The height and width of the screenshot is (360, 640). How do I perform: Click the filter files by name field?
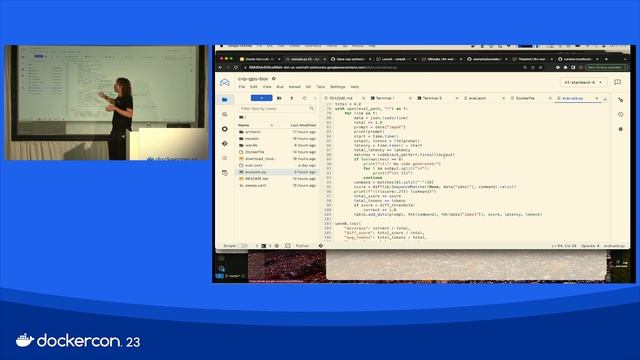click(276, 109)
